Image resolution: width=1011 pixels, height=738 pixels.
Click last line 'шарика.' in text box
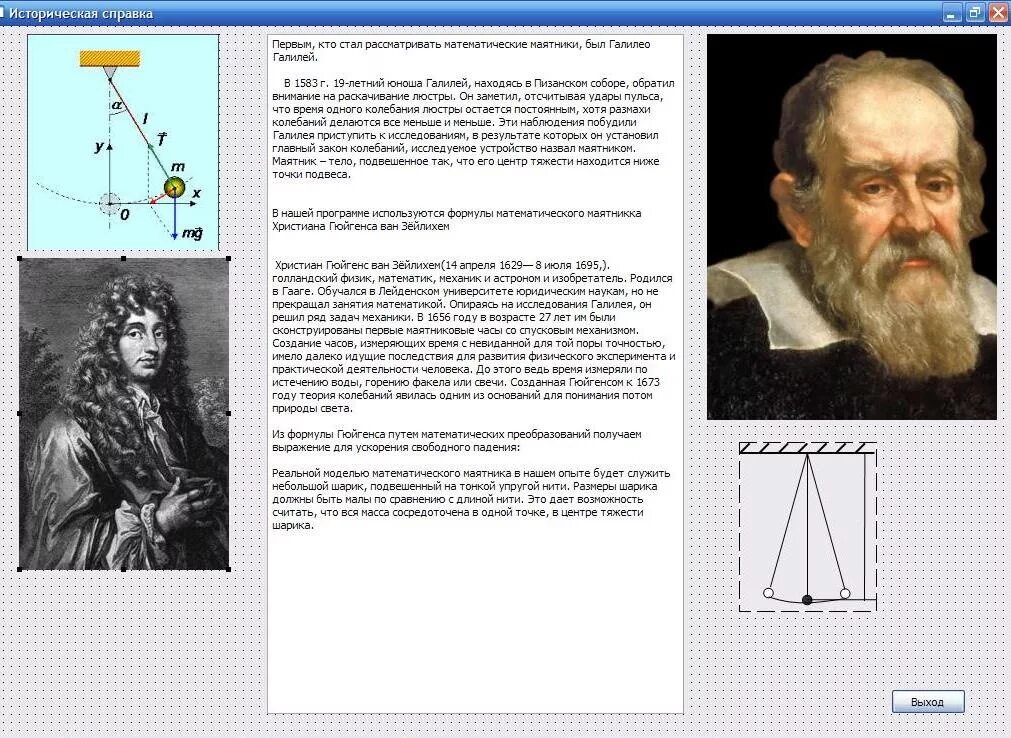point(293,525)
